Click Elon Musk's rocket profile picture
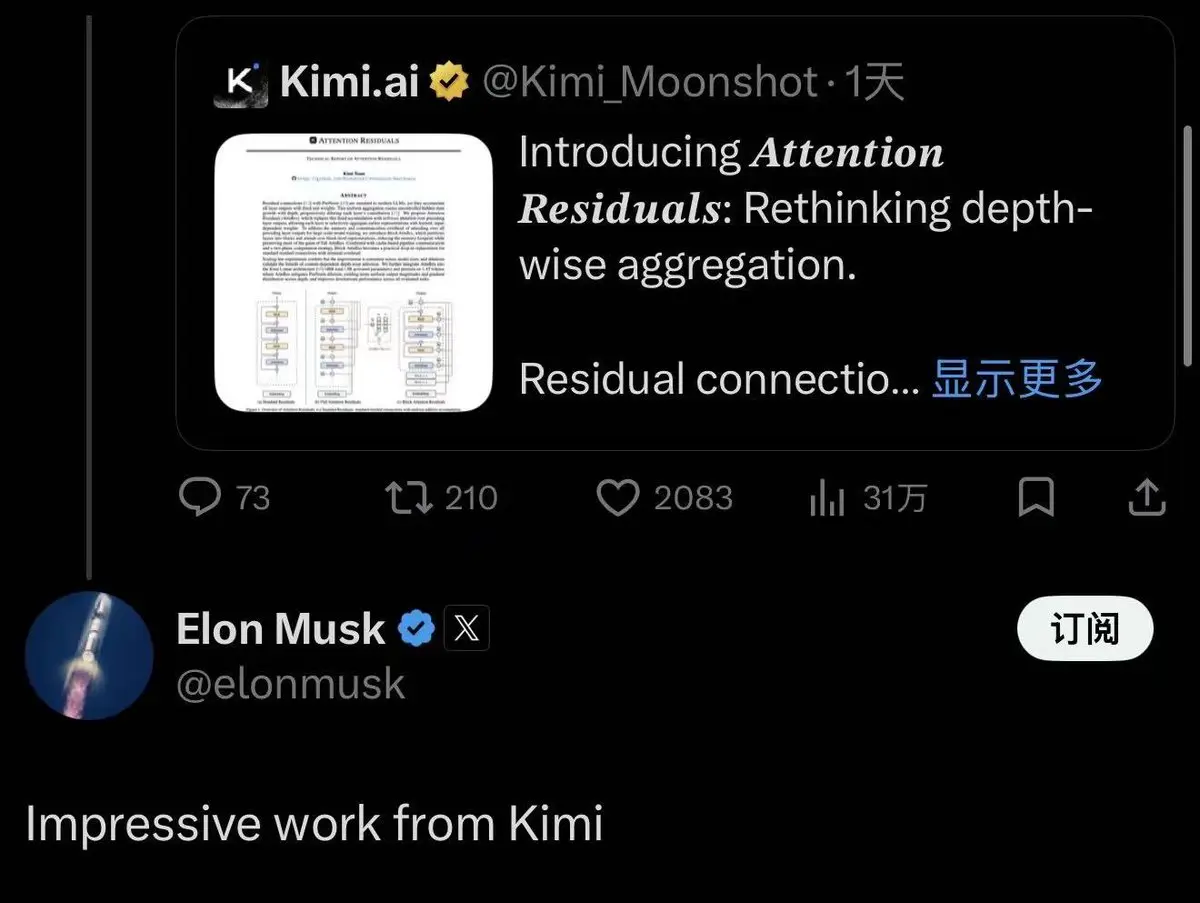1200x903 pixels. point(89,655)
